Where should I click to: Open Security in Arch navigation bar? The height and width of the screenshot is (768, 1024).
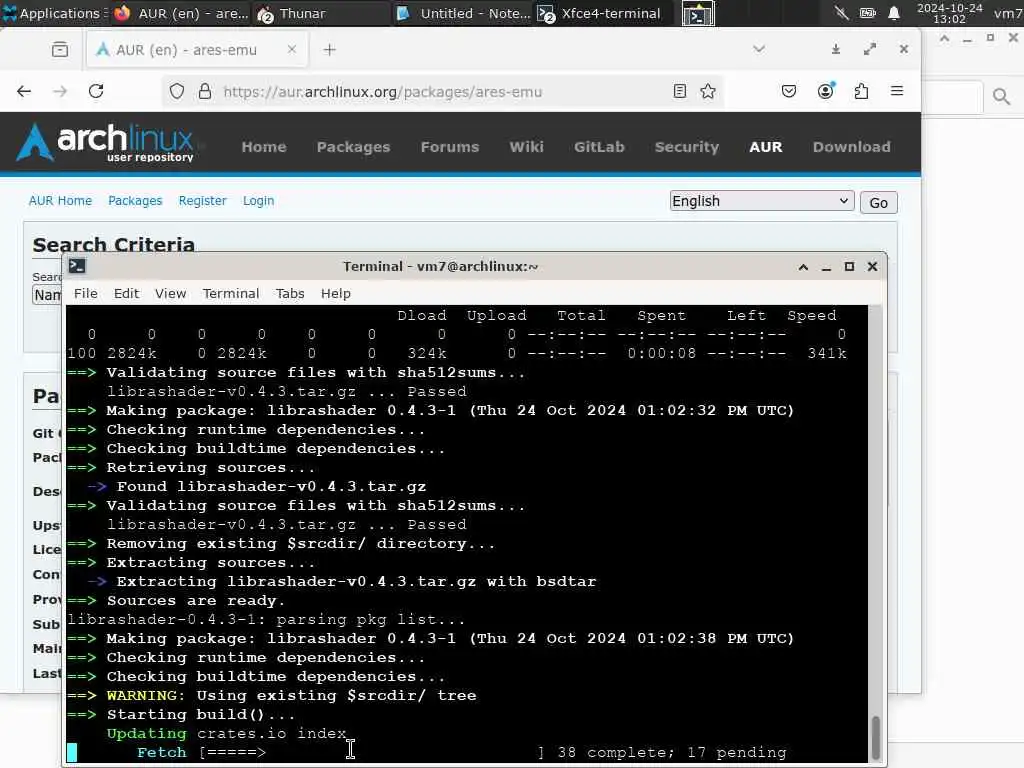[687, 147]
